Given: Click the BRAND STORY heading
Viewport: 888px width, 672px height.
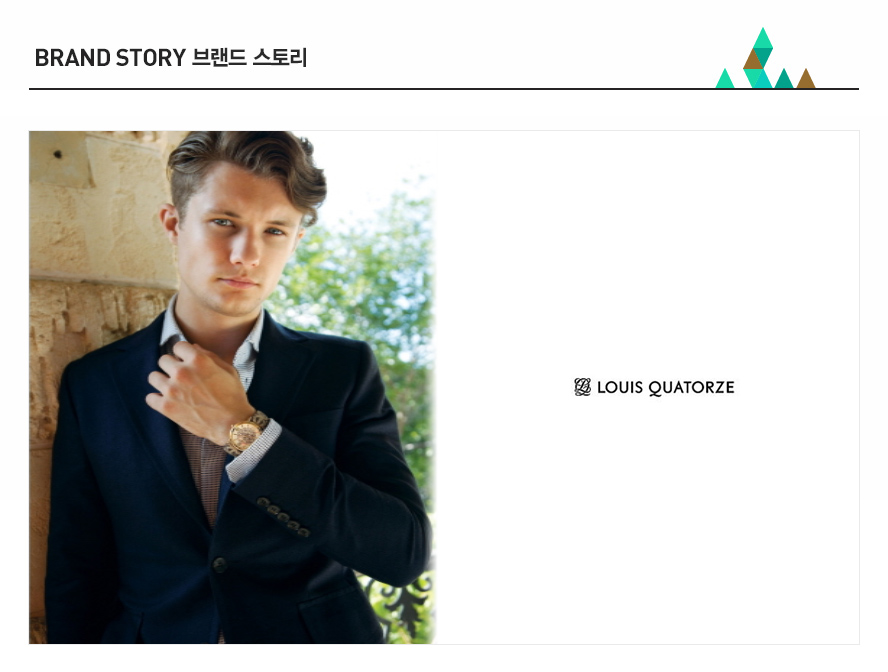Looking at the screenshot, I should coord(110,58).
